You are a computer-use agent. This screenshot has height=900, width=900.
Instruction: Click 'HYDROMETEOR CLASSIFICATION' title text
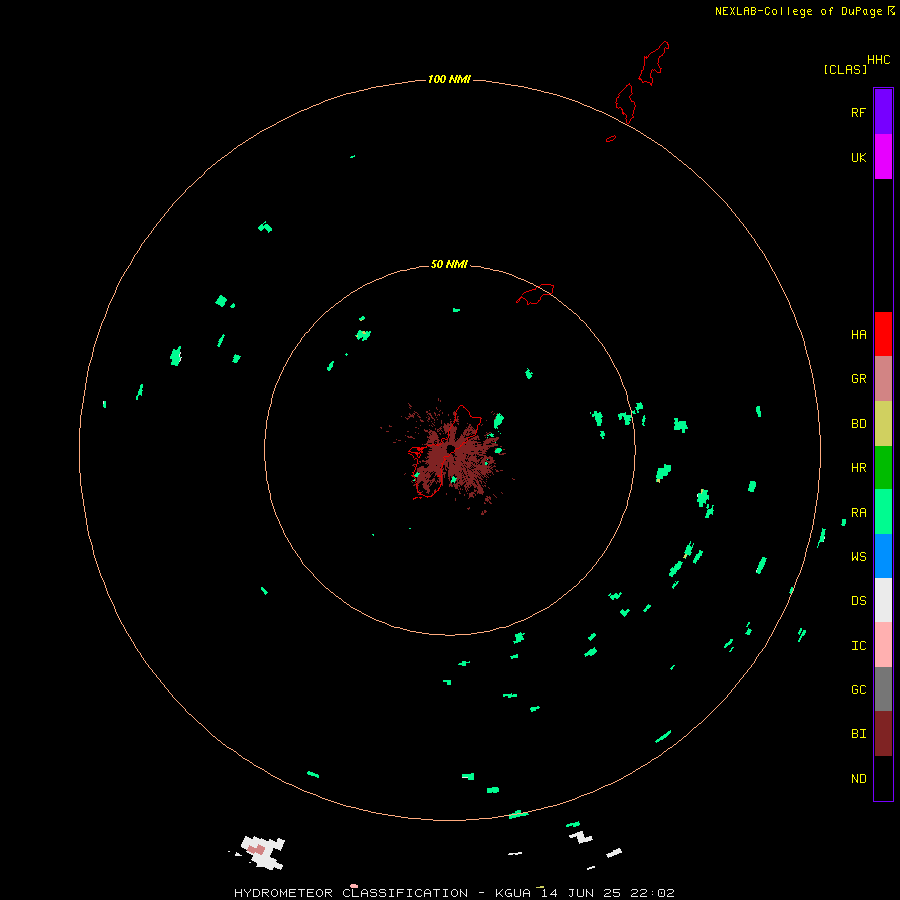351,893
